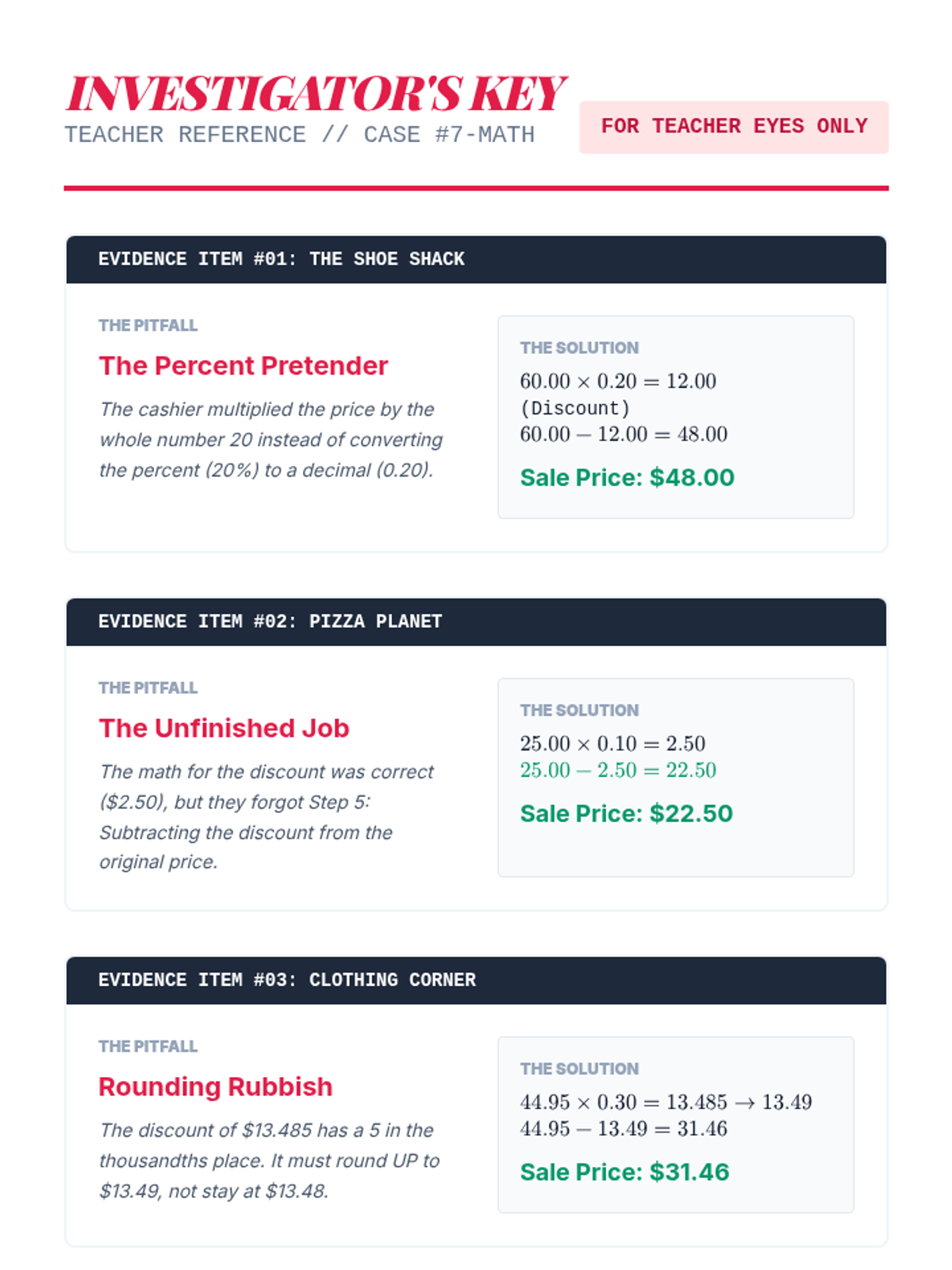Click Sale Price $22.50 result
Screen dimensions: 952x1270
coord(626,814)
